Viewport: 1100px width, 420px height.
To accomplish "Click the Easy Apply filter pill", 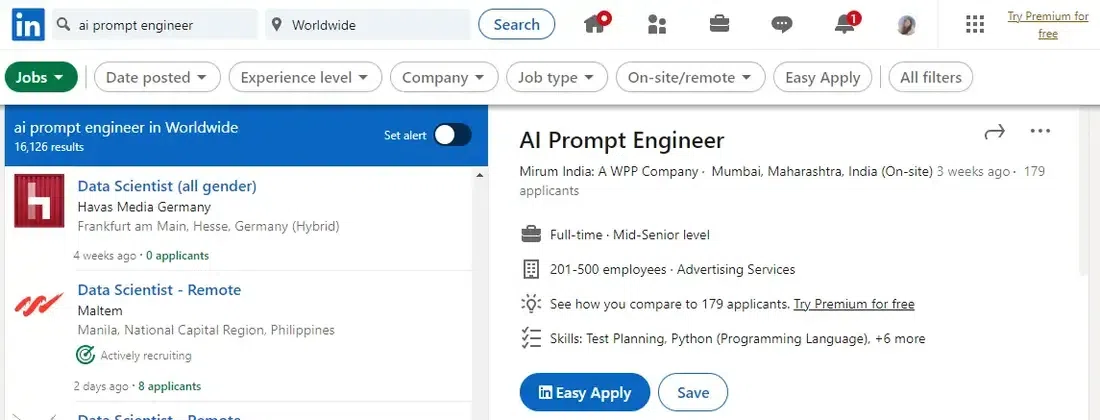I will click(x=823, y=77).
